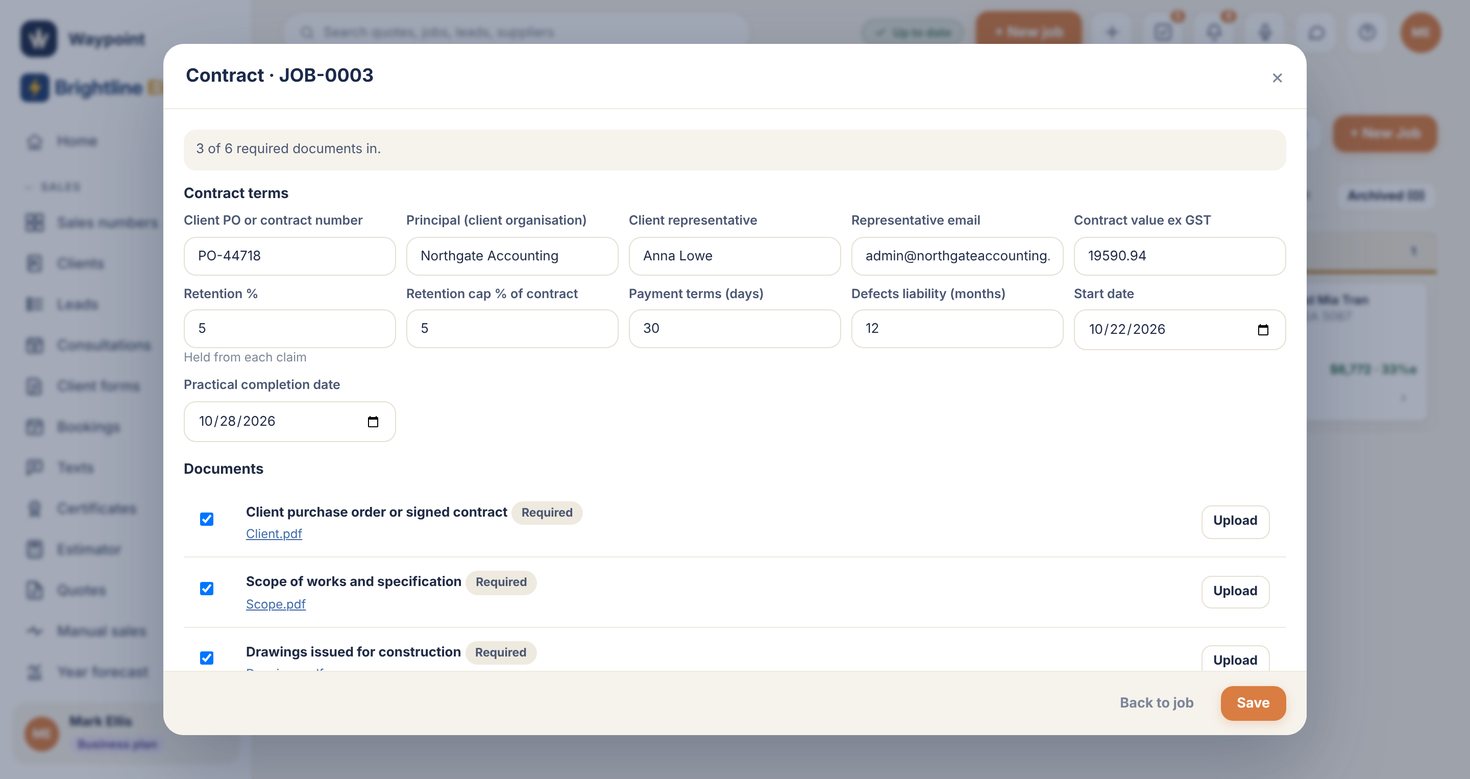
Task: Open the Scope.pdf document link
Action: [276, 604]
